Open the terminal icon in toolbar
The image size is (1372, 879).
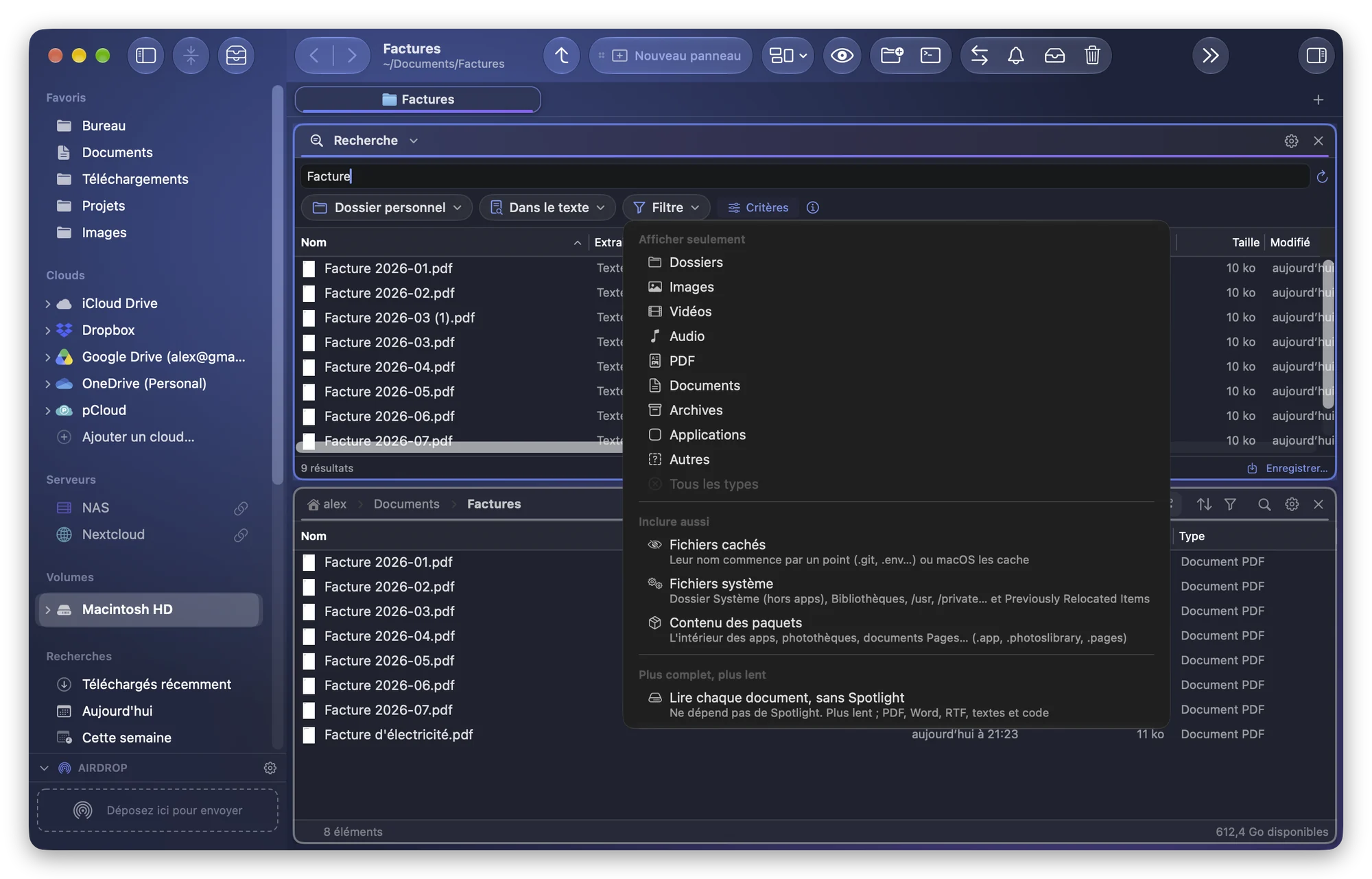pyautogui.click(x=930, y=56)
